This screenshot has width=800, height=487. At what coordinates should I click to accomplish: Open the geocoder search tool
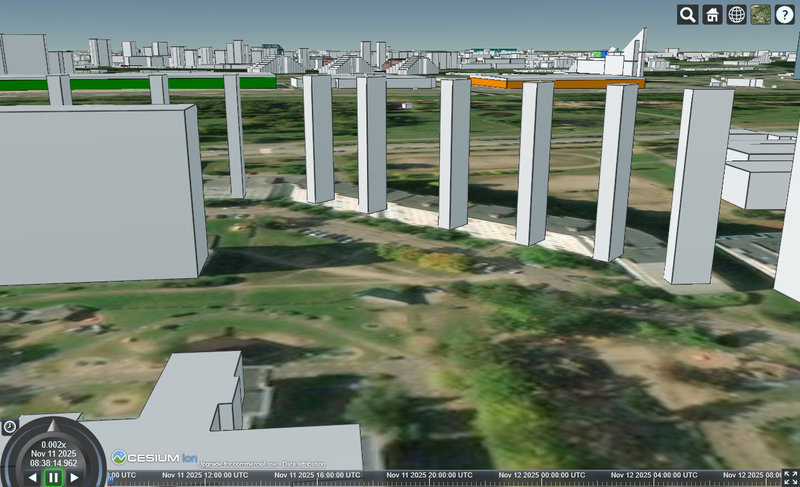[x=688, y=14]
